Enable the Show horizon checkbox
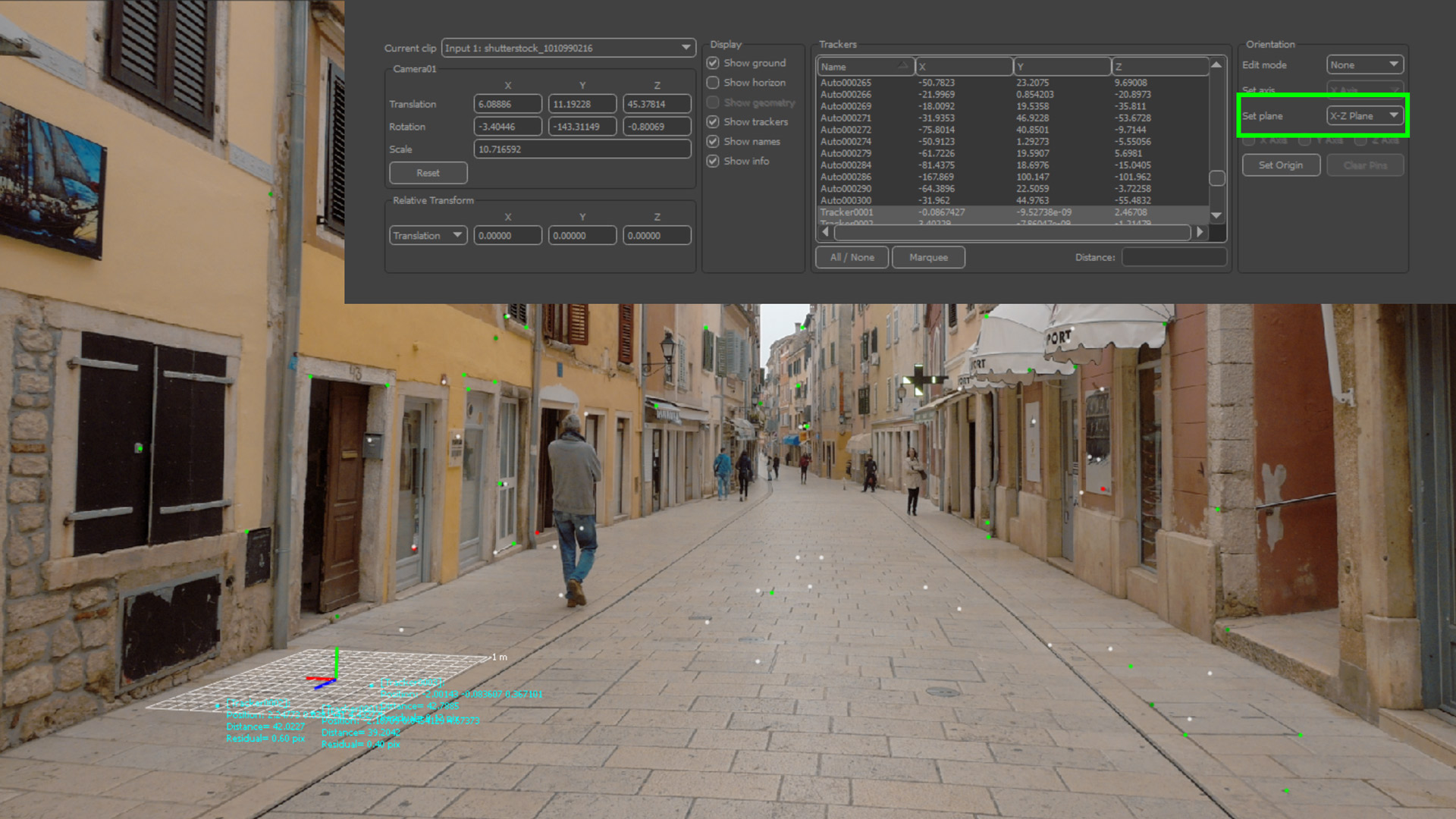The image size is (1456, 819). (713, 83)
